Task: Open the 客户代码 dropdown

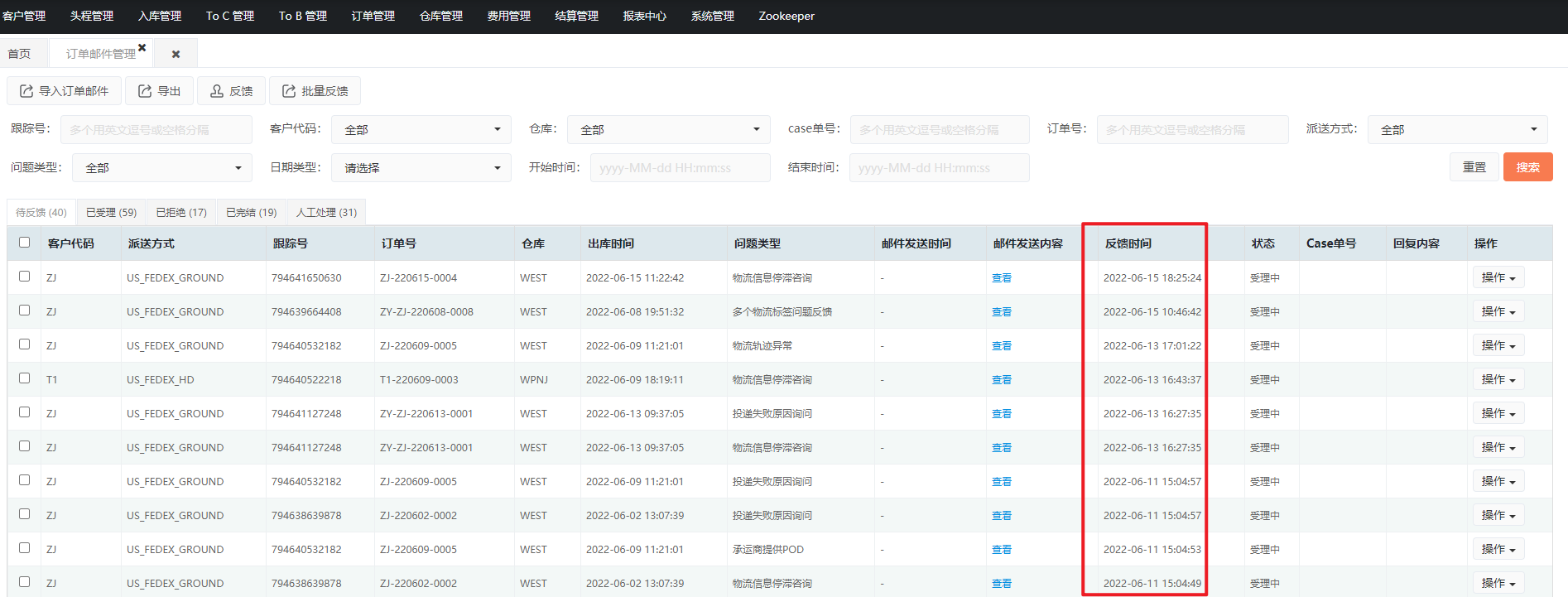Action: click(x=421, y=129)
